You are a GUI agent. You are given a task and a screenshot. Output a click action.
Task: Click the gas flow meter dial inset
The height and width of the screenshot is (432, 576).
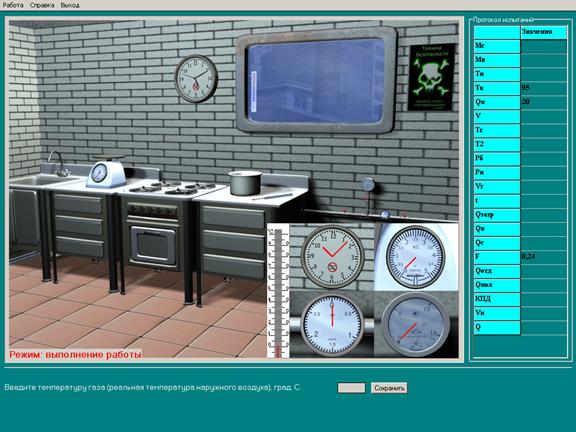(332, 325)
